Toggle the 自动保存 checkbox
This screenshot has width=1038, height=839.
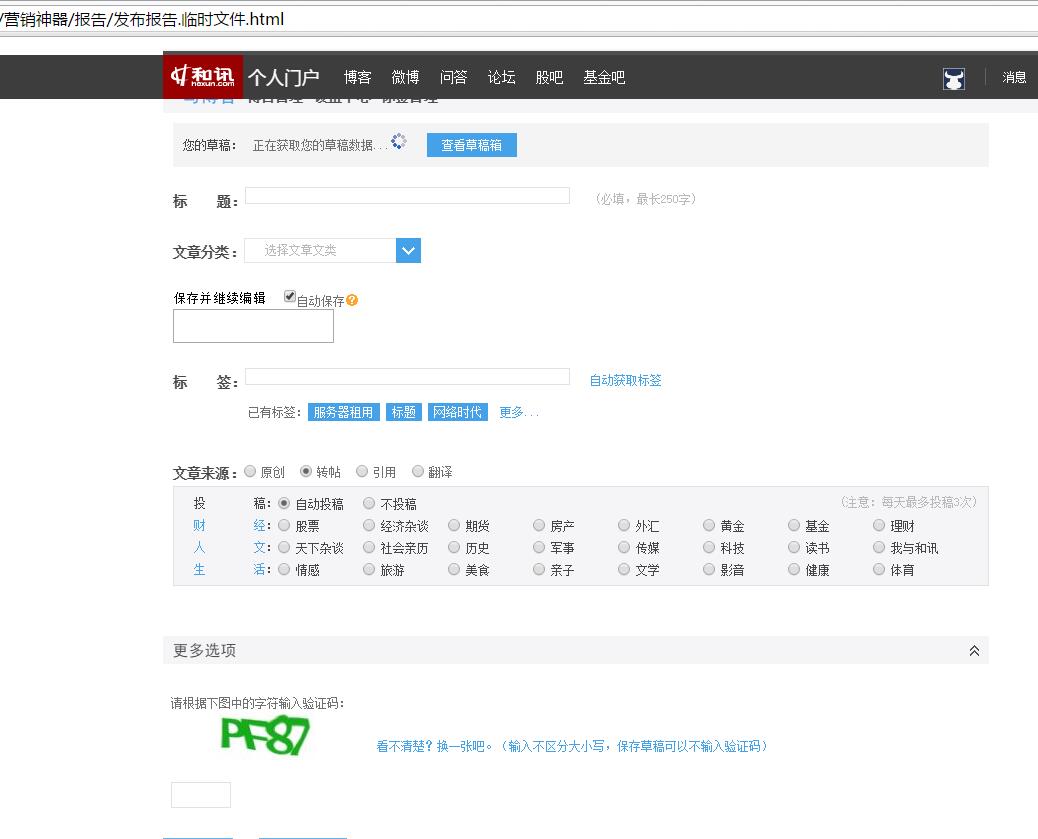(x=290, y=296)
